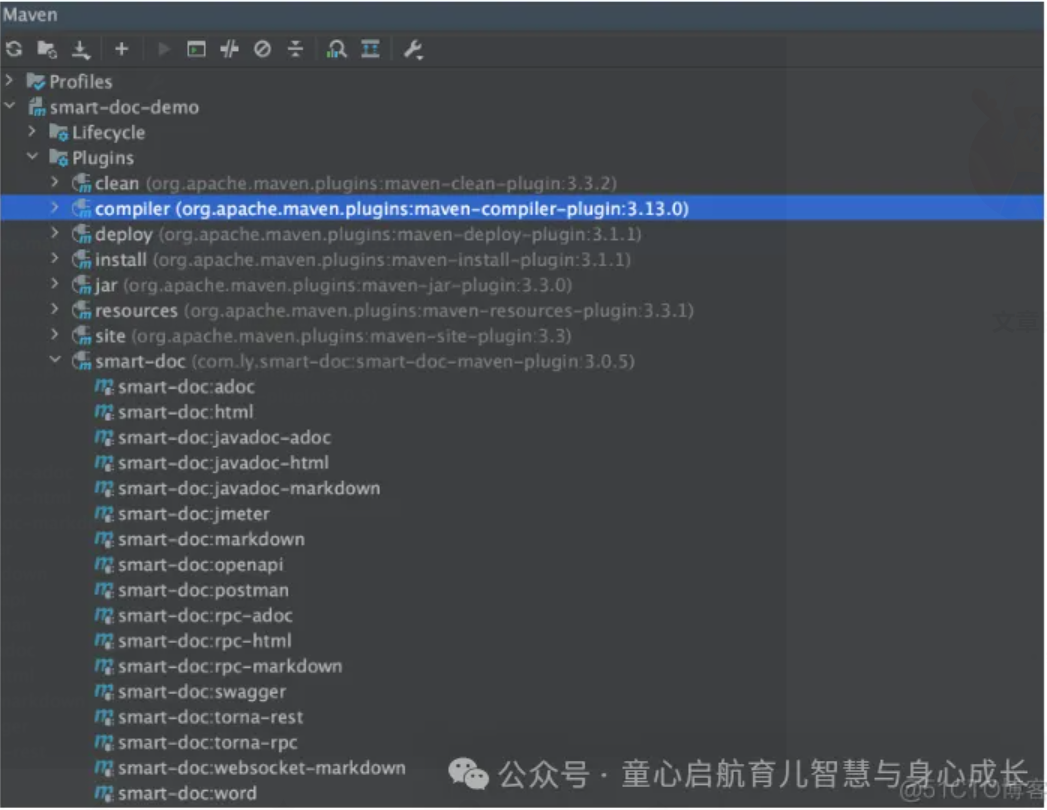Expand the deploy plugin node
Viewport: 1047px width, 810px height.
coord(55,233)
